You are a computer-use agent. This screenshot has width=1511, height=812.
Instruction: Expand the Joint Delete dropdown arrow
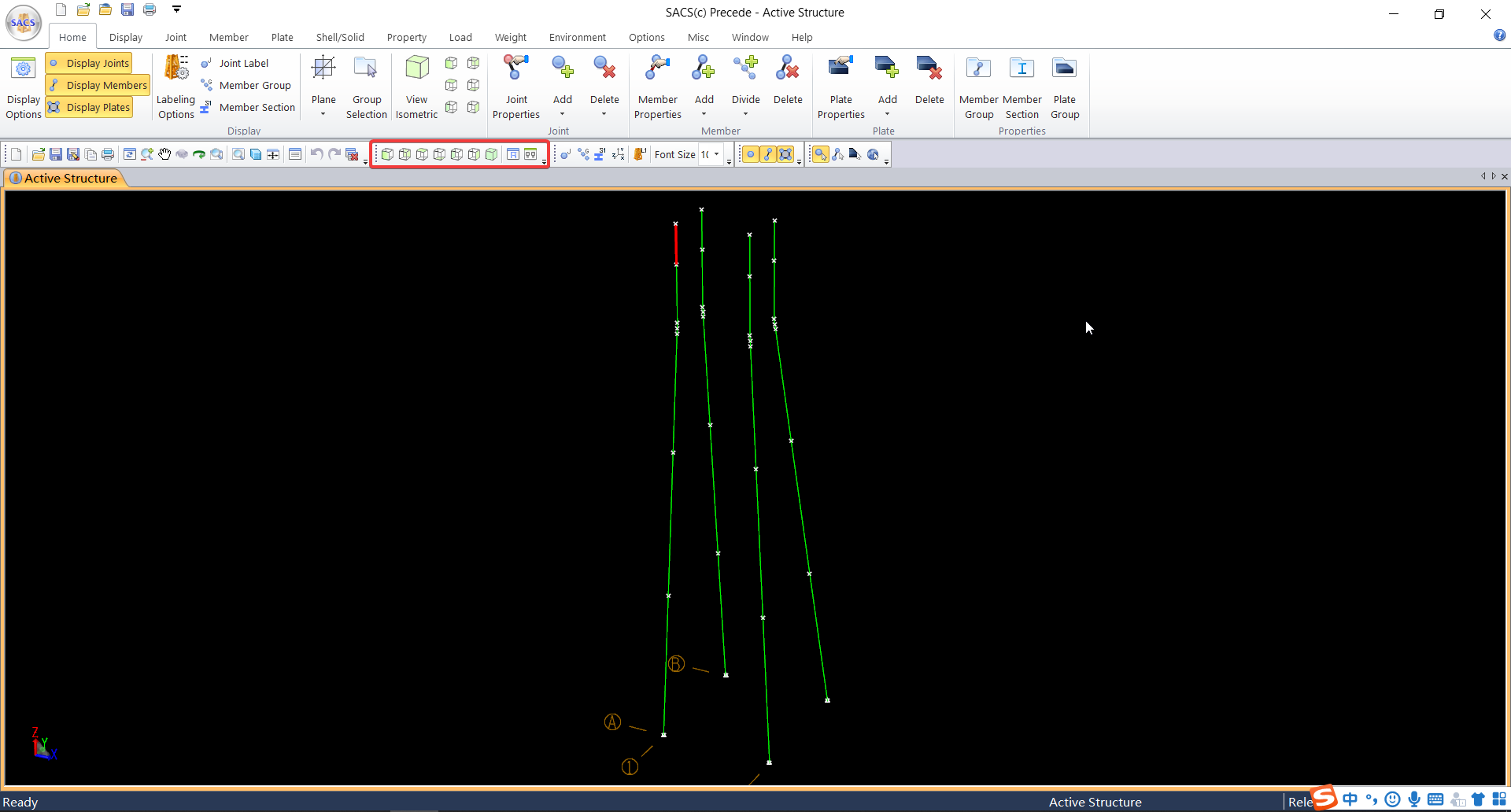[x=604, y=114]
